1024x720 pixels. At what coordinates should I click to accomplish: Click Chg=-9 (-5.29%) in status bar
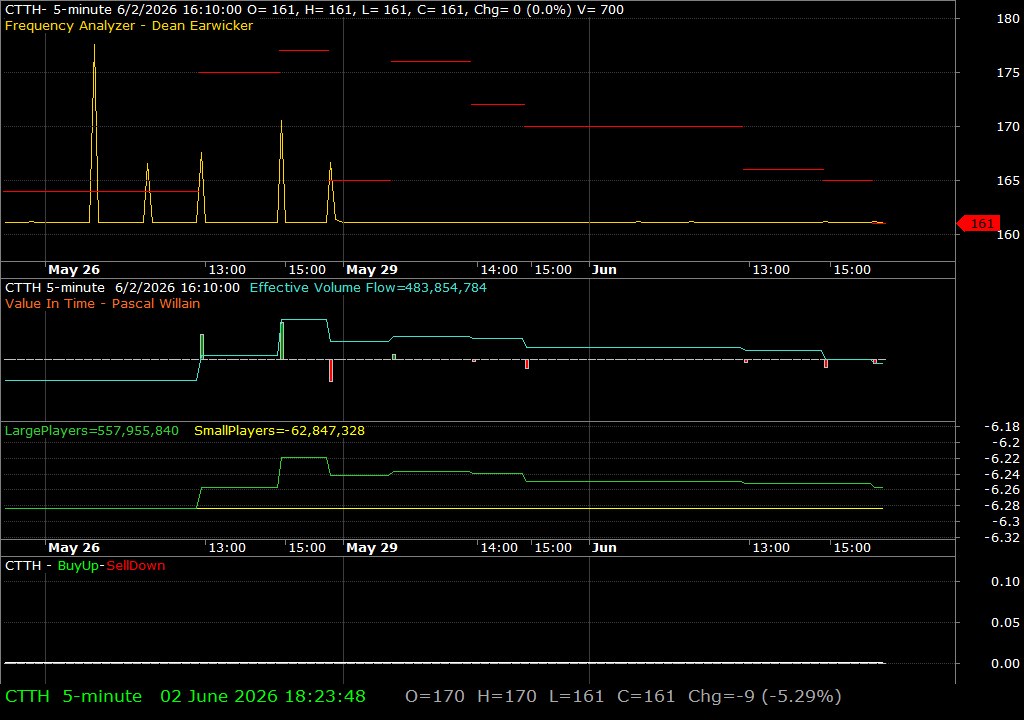[x=765, y=696]
